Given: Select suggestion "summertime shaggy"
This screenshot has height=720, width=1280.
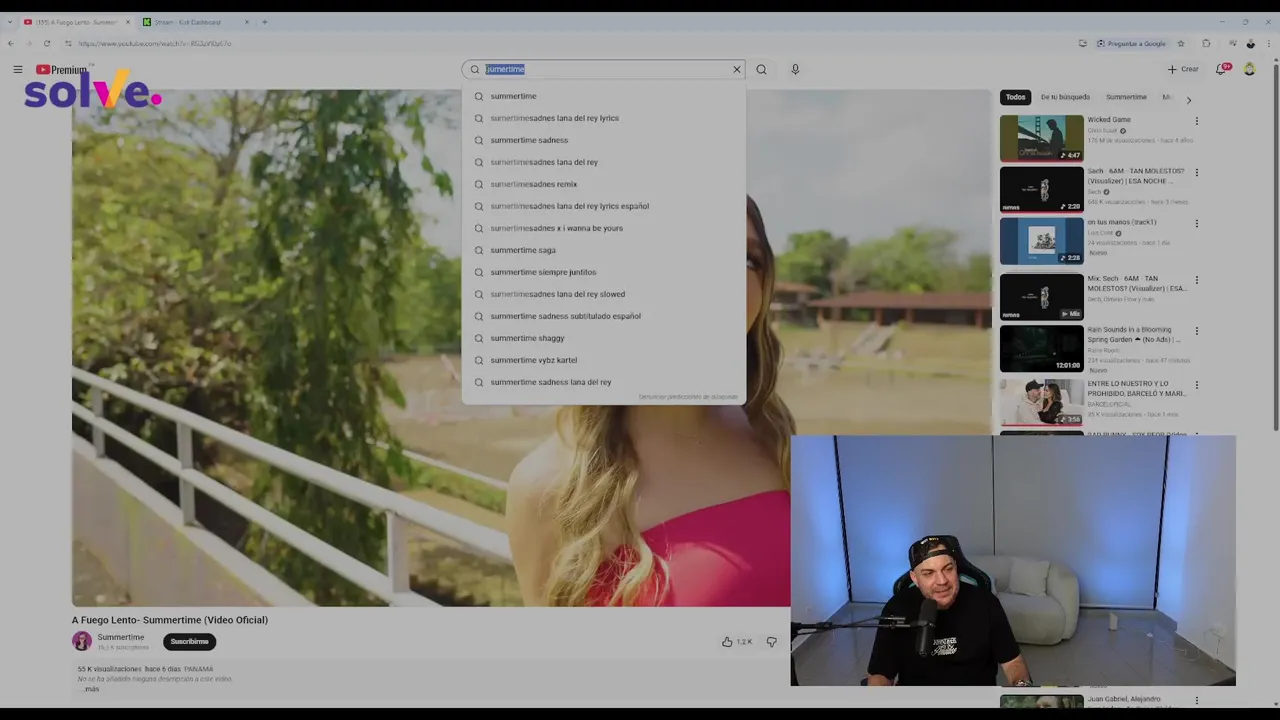Looking at the screenshot, I should [603, 338].
